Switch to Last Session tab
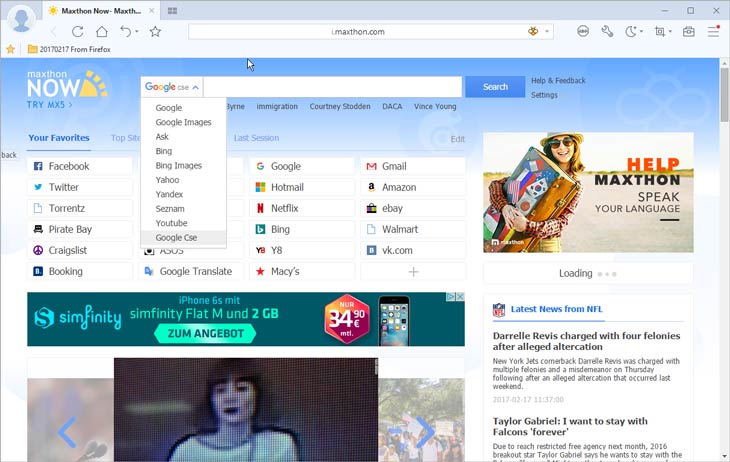 pos(256,138)
